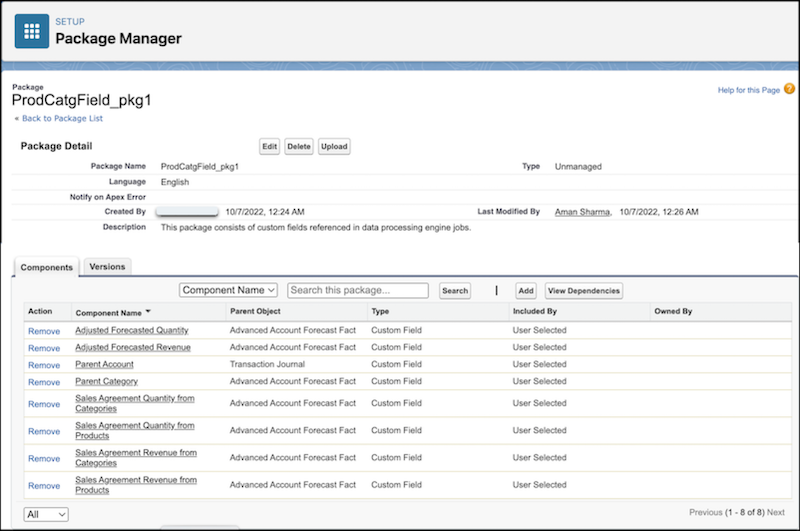The height and width of the screenshot is (531, 800).
Task: Open Sales Agreement Quantity from Categories link
Action: click(135, 403)
